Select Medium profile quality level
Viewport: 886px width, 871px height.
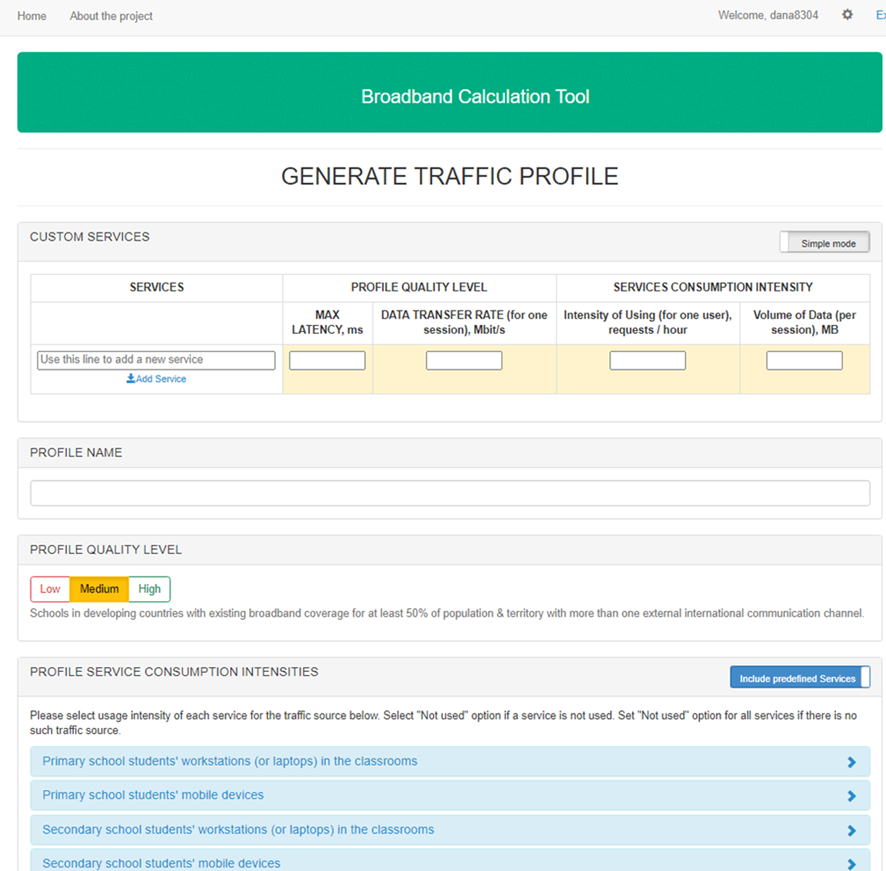click(x=99, y=589)
